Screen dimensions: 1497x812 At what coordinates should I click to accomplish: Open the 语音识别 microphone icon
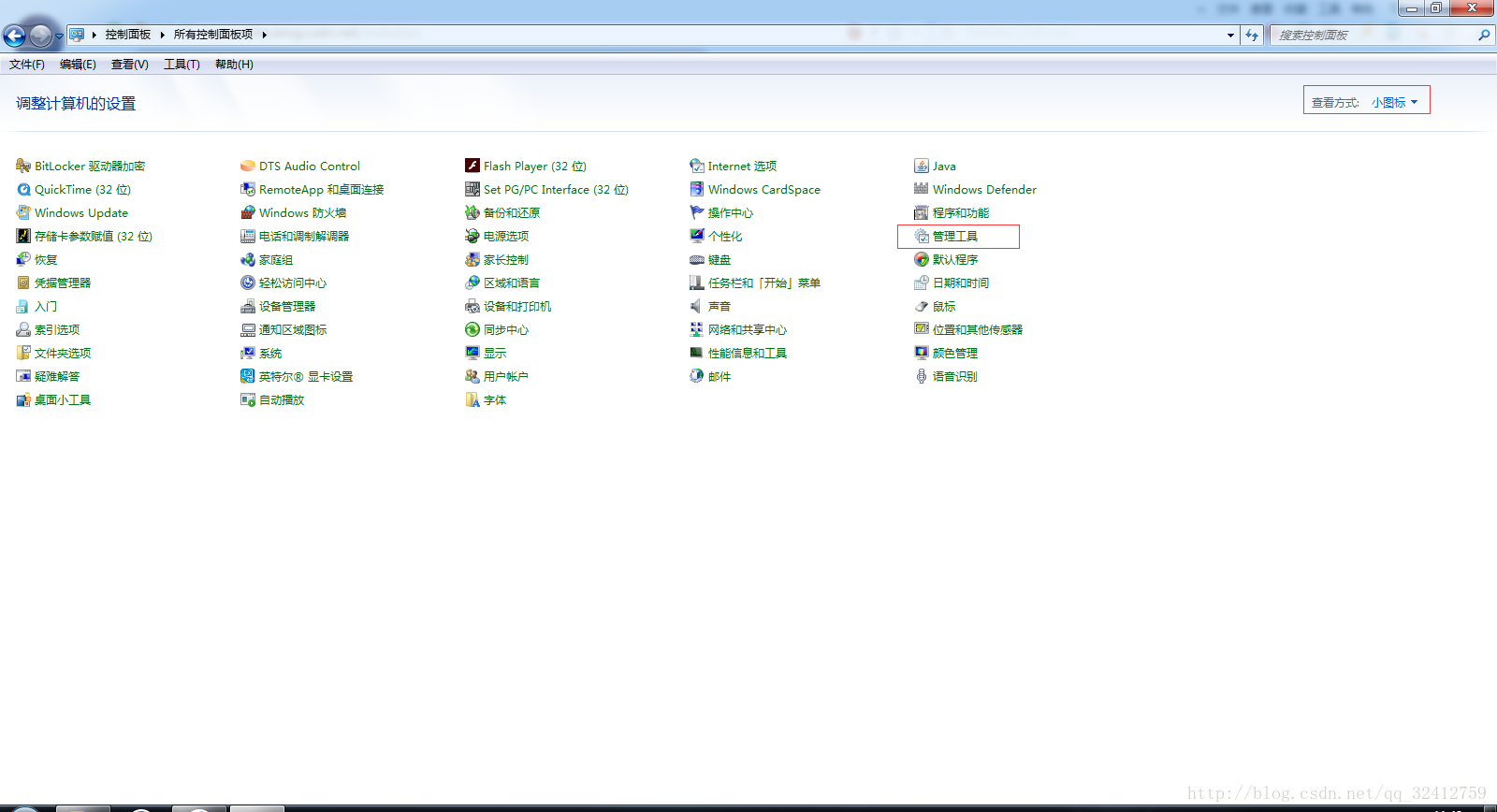tap(922, 376)
